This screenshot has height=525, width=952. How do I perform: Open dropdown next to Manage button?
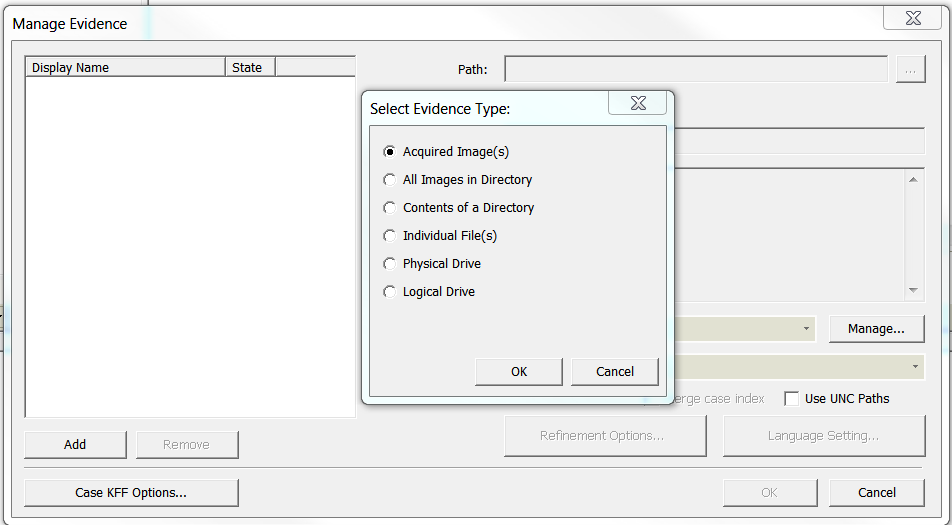coord(806,328)
